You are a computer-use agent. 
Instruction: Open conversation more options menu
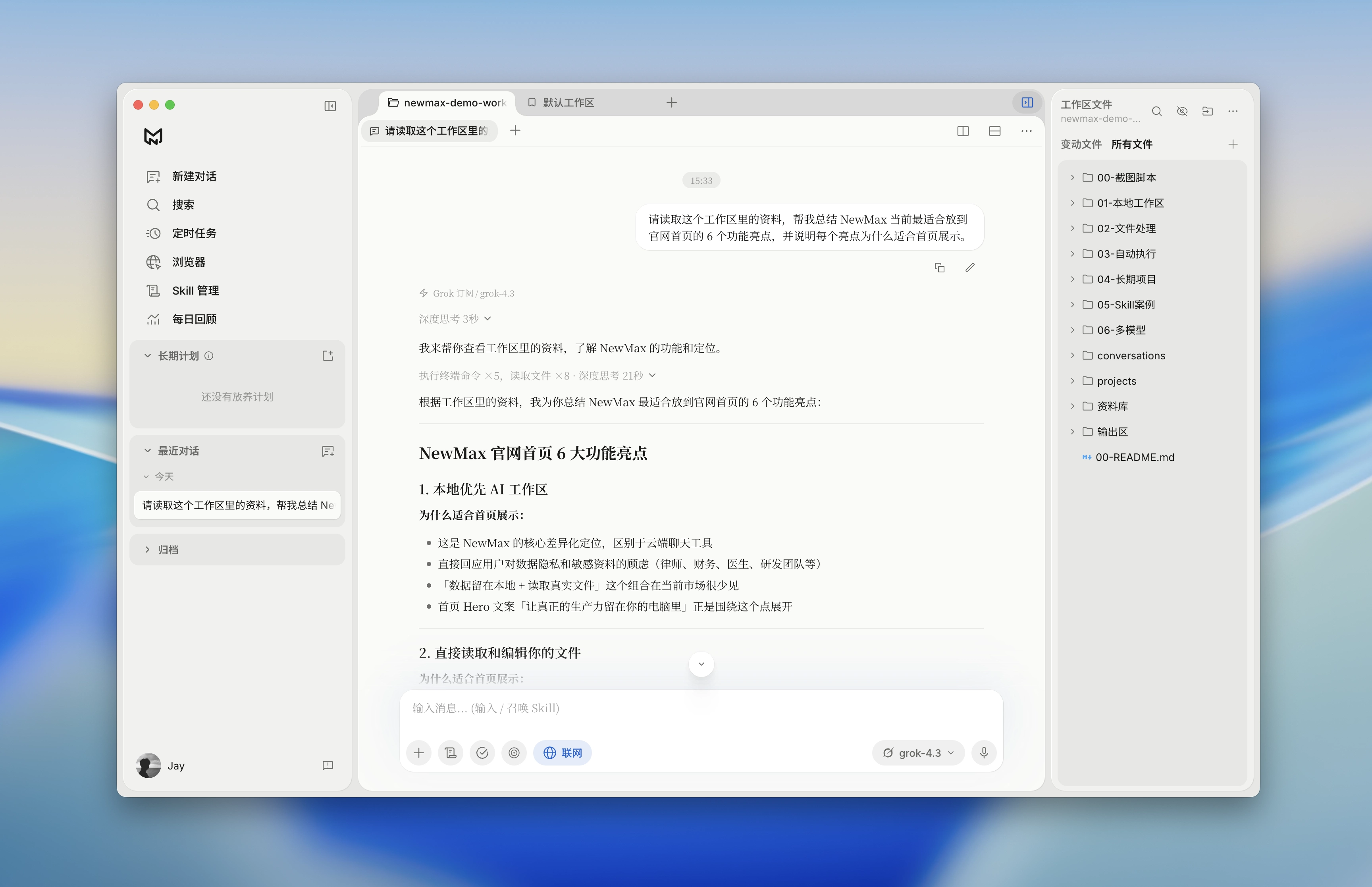point(1026,131)
